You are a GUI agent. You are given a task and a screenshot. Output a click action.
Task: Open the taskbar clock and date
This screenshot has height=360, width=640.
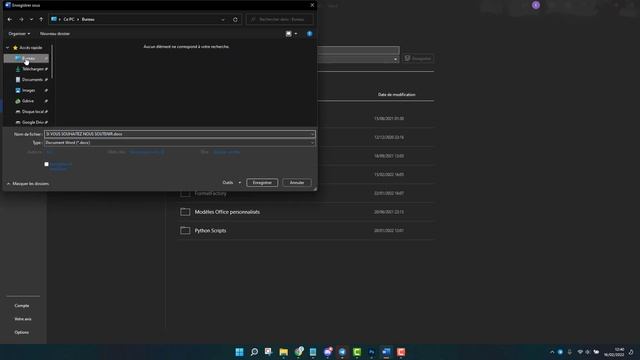click(614, 352)
